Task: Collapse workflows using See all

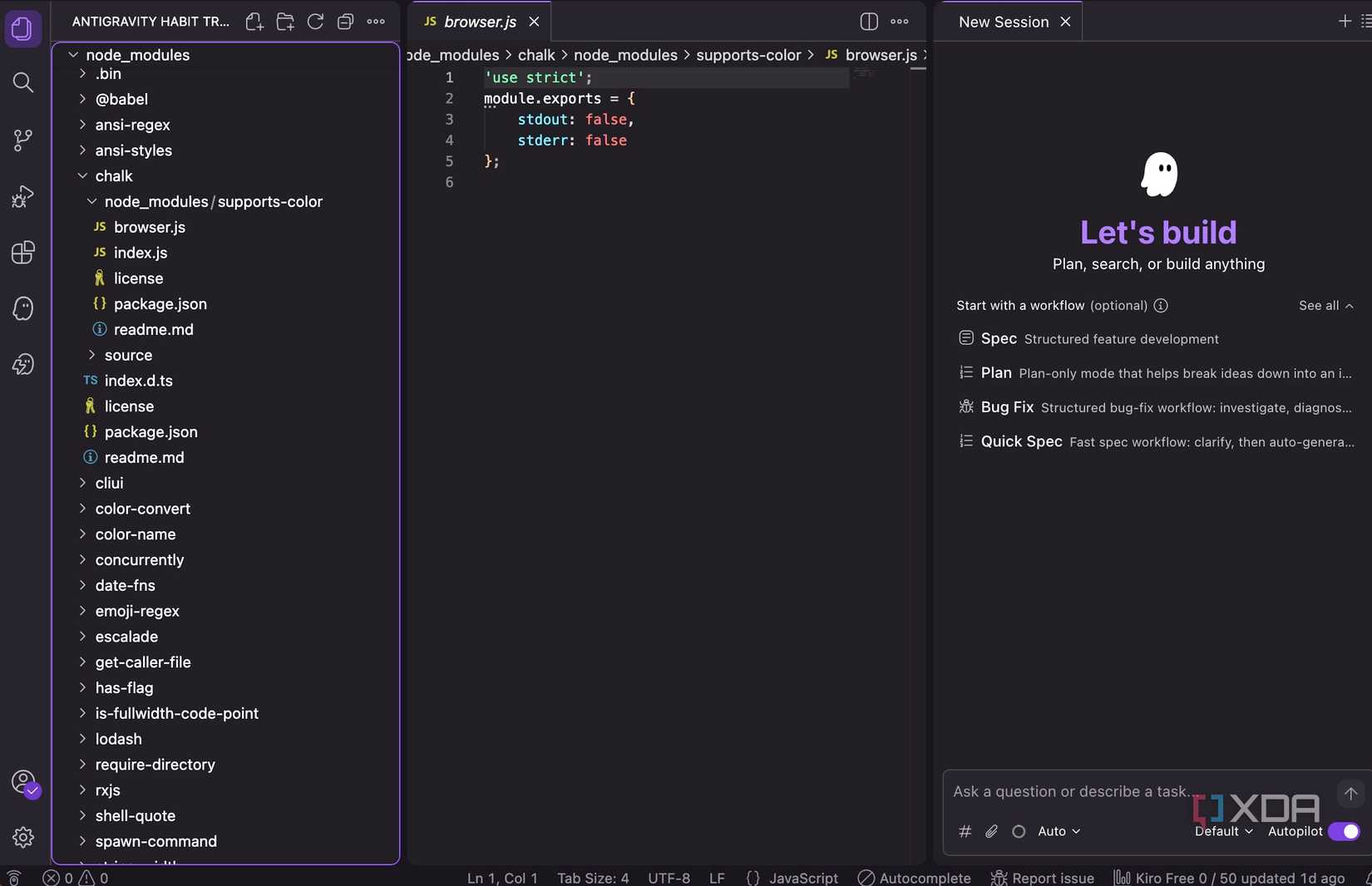Action: [x=1325, y=306]
